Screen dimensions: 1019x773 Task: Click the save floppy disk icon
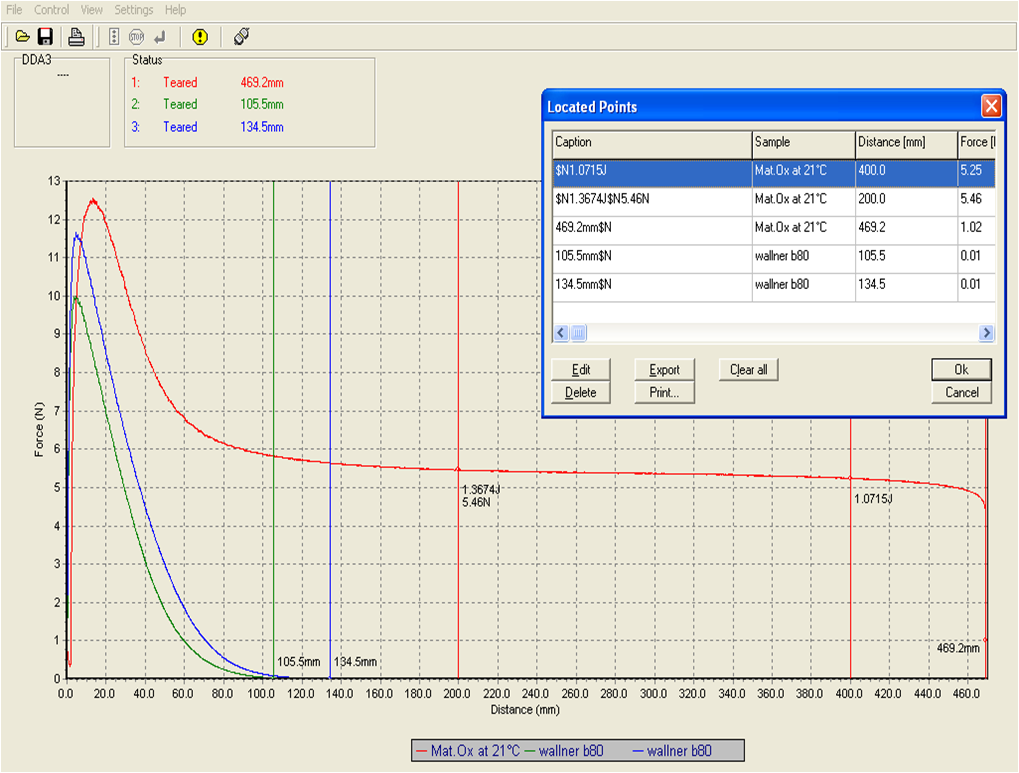pos(45,37)
